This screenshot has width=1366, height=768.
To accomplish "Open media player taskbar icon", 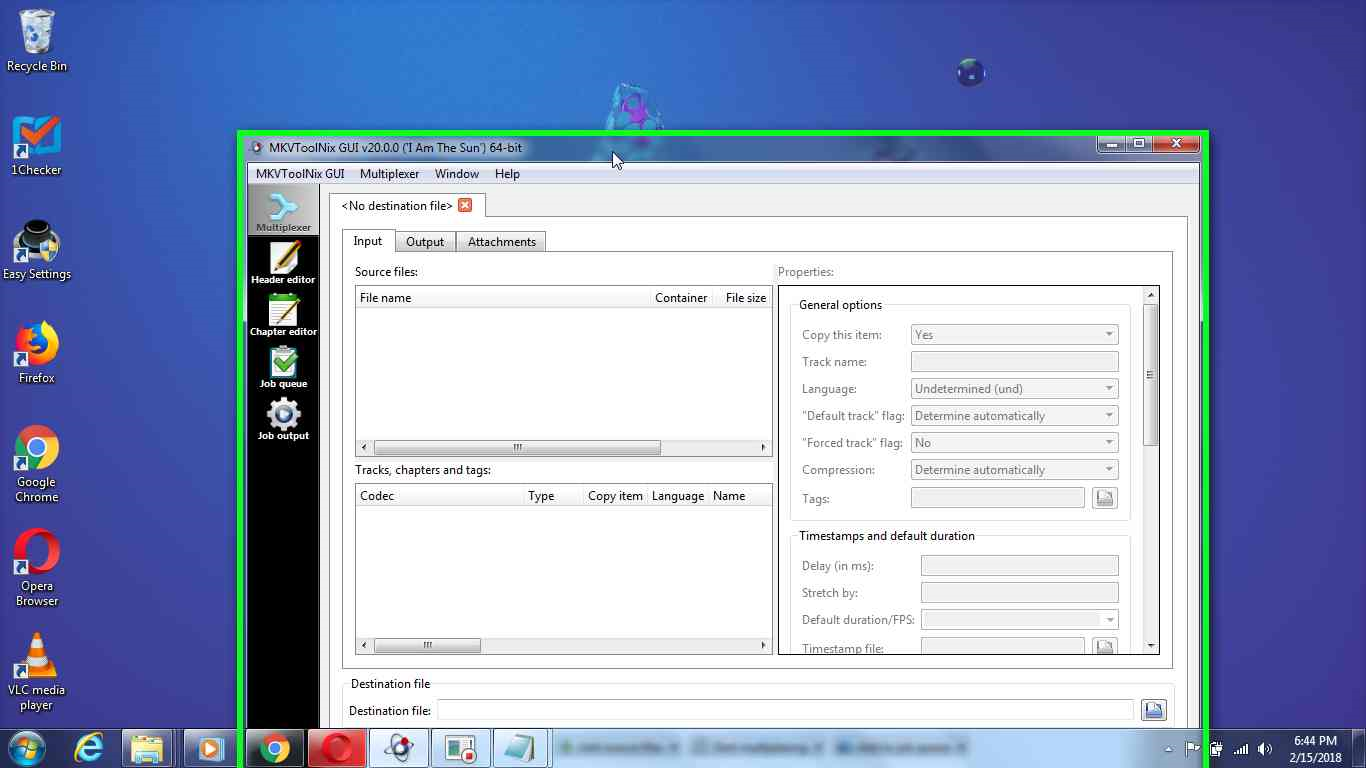I will (209, 748).
